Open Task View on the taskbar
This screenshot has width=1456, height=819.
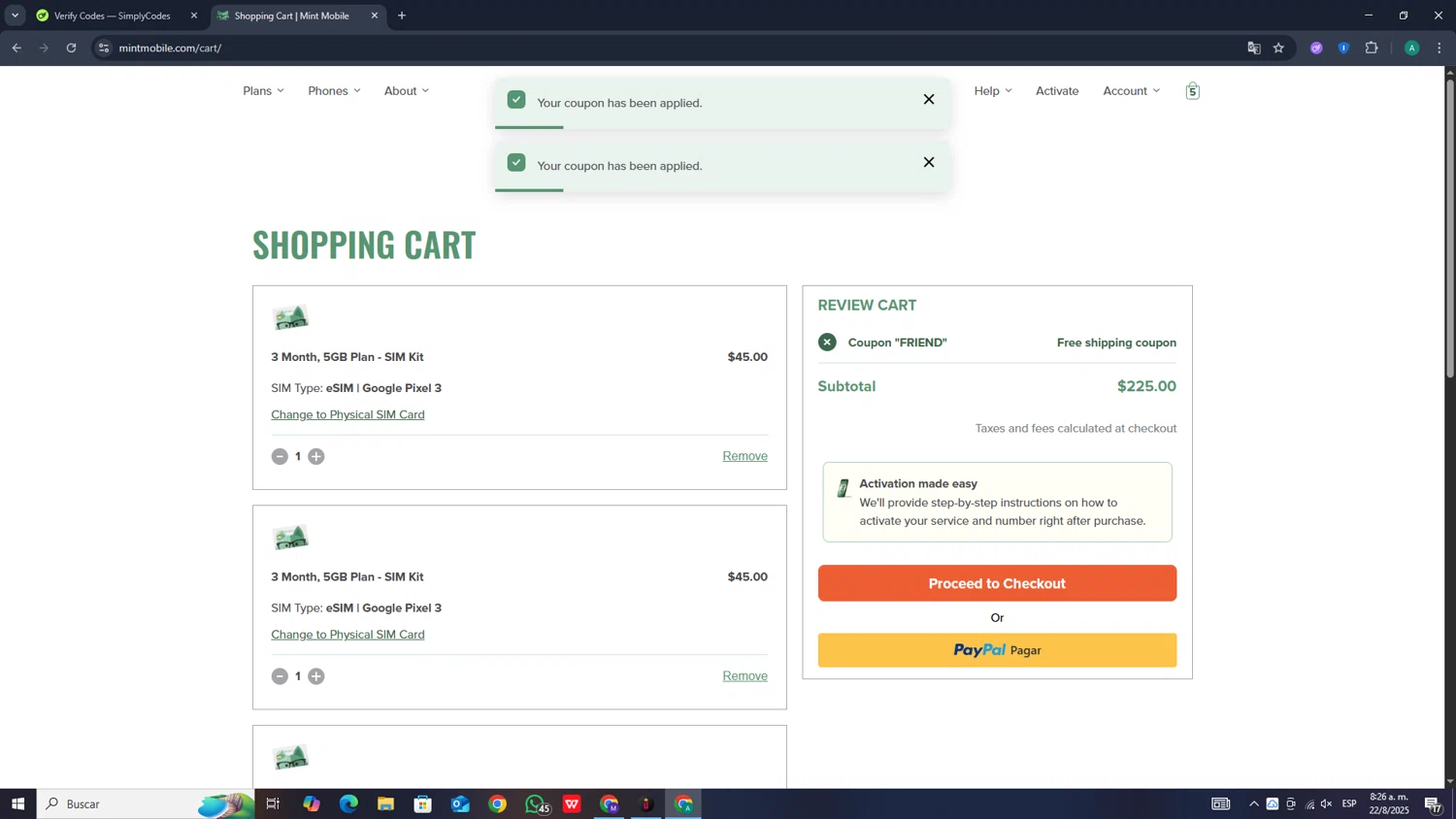point(273,803)
